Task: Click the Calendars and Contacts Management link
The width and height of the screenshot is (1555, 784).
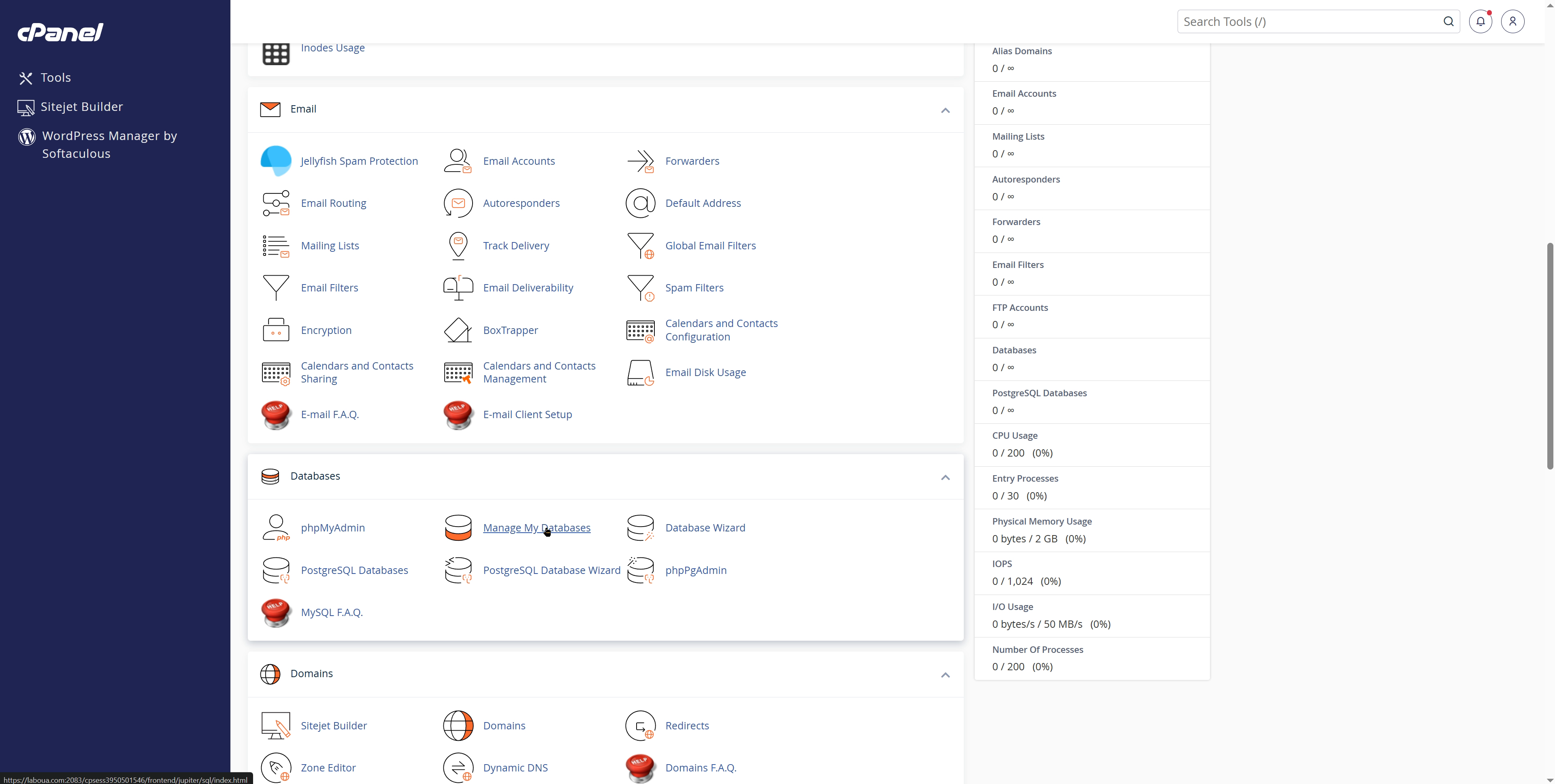Action: pos(539,372)
